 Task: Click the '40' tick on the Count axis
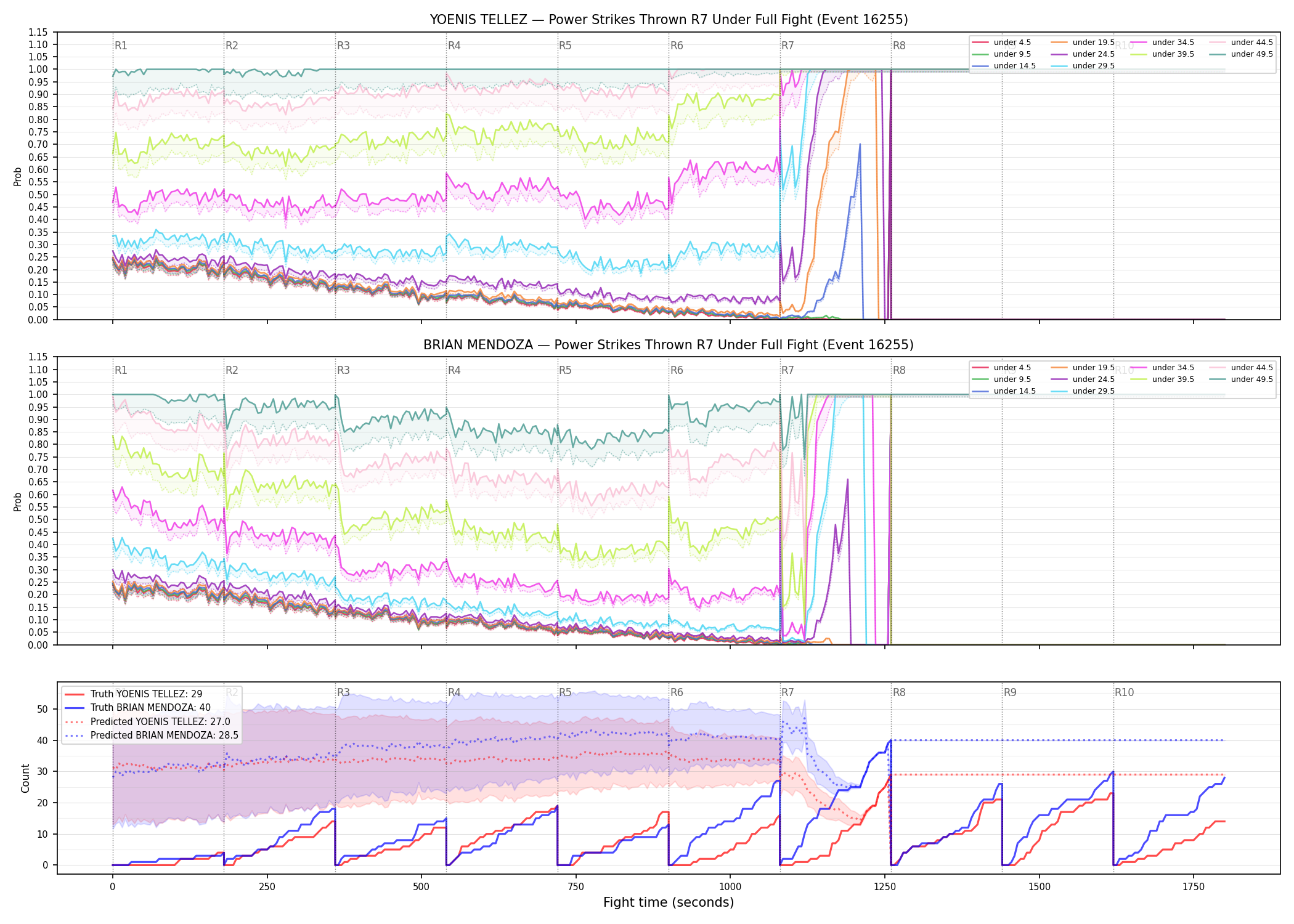pos(43,741)
